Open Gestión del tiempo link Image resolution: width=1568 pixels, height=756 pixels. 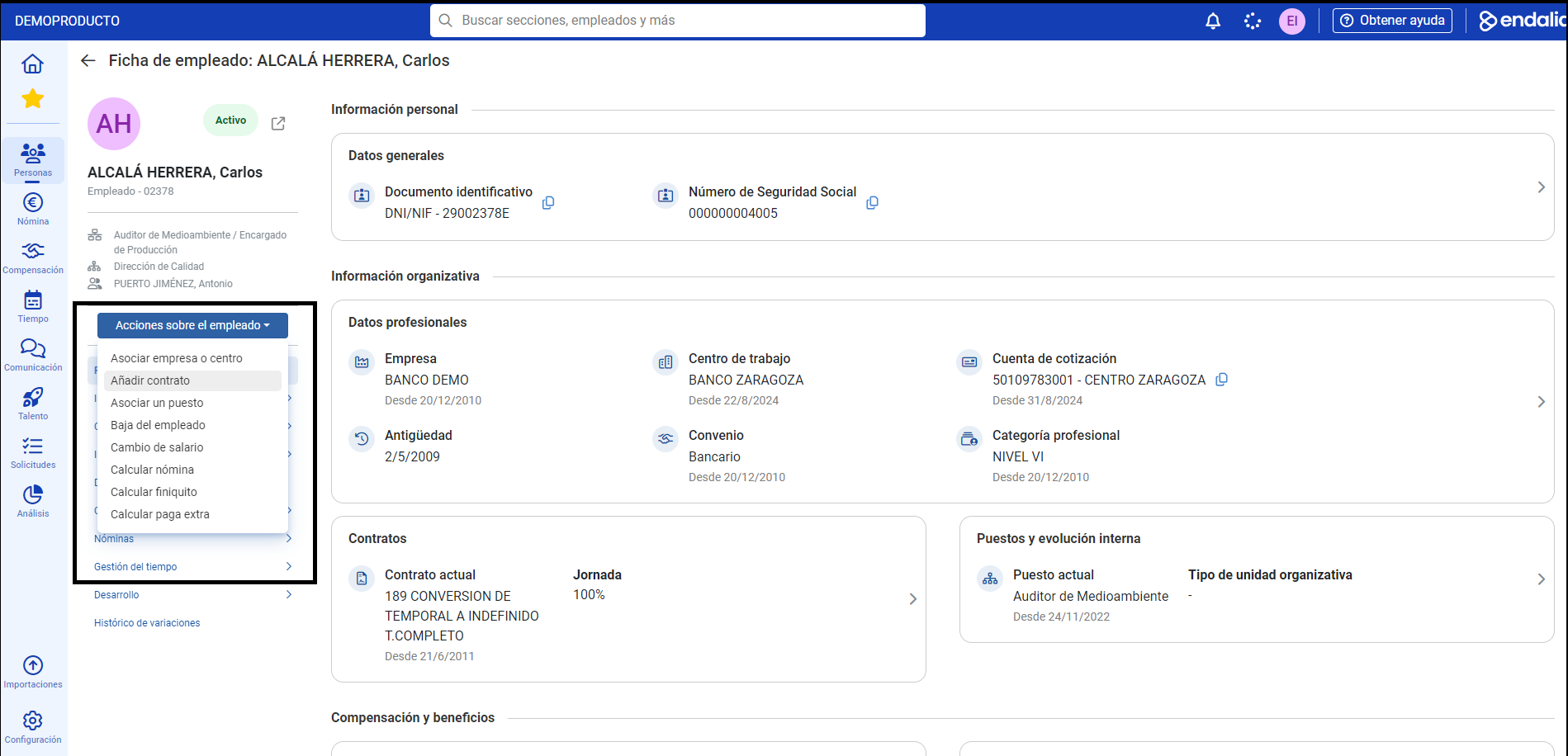[x=135, y=567]
